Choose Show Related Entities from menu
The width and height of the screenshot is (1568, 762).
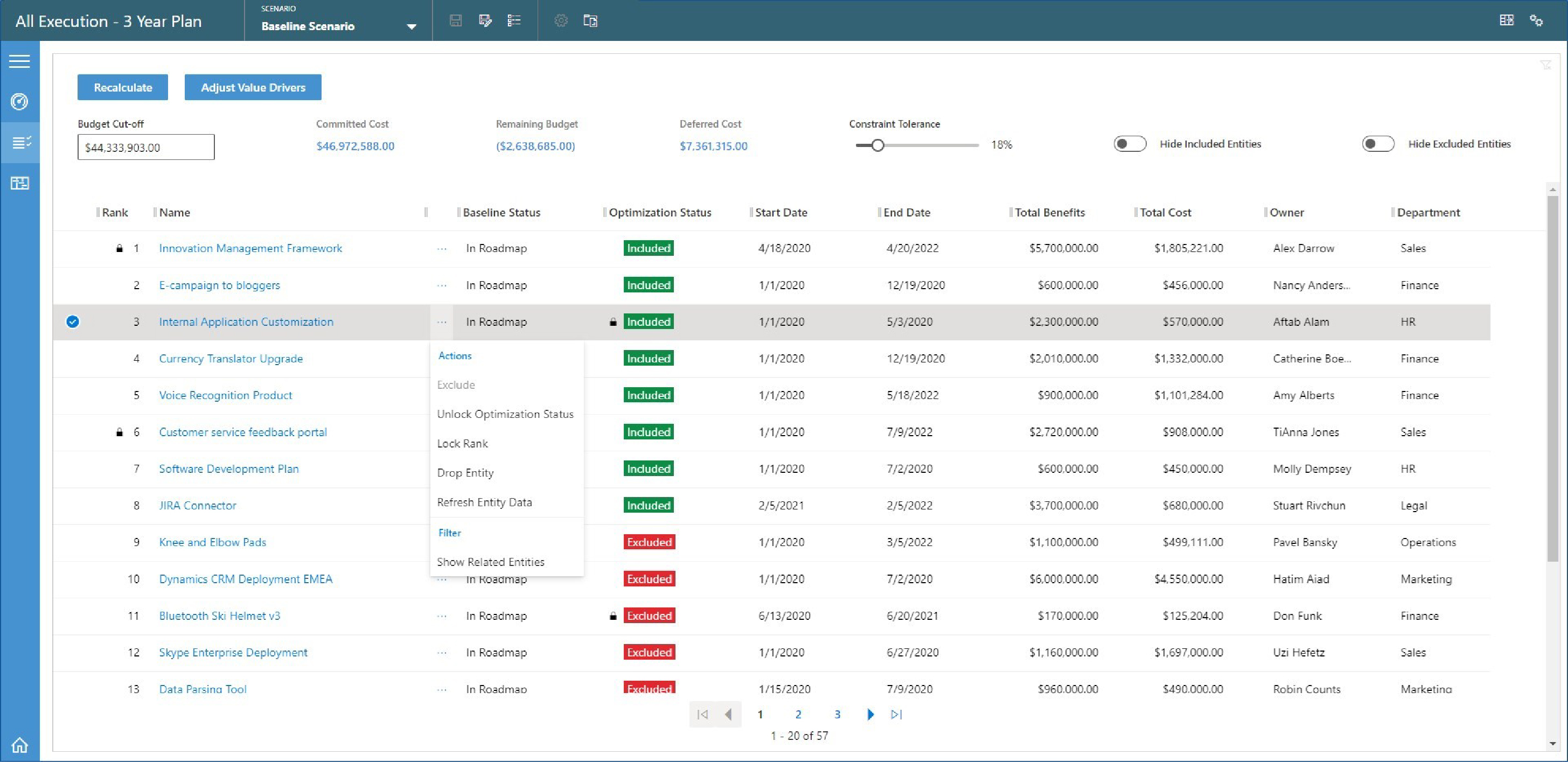490,562
